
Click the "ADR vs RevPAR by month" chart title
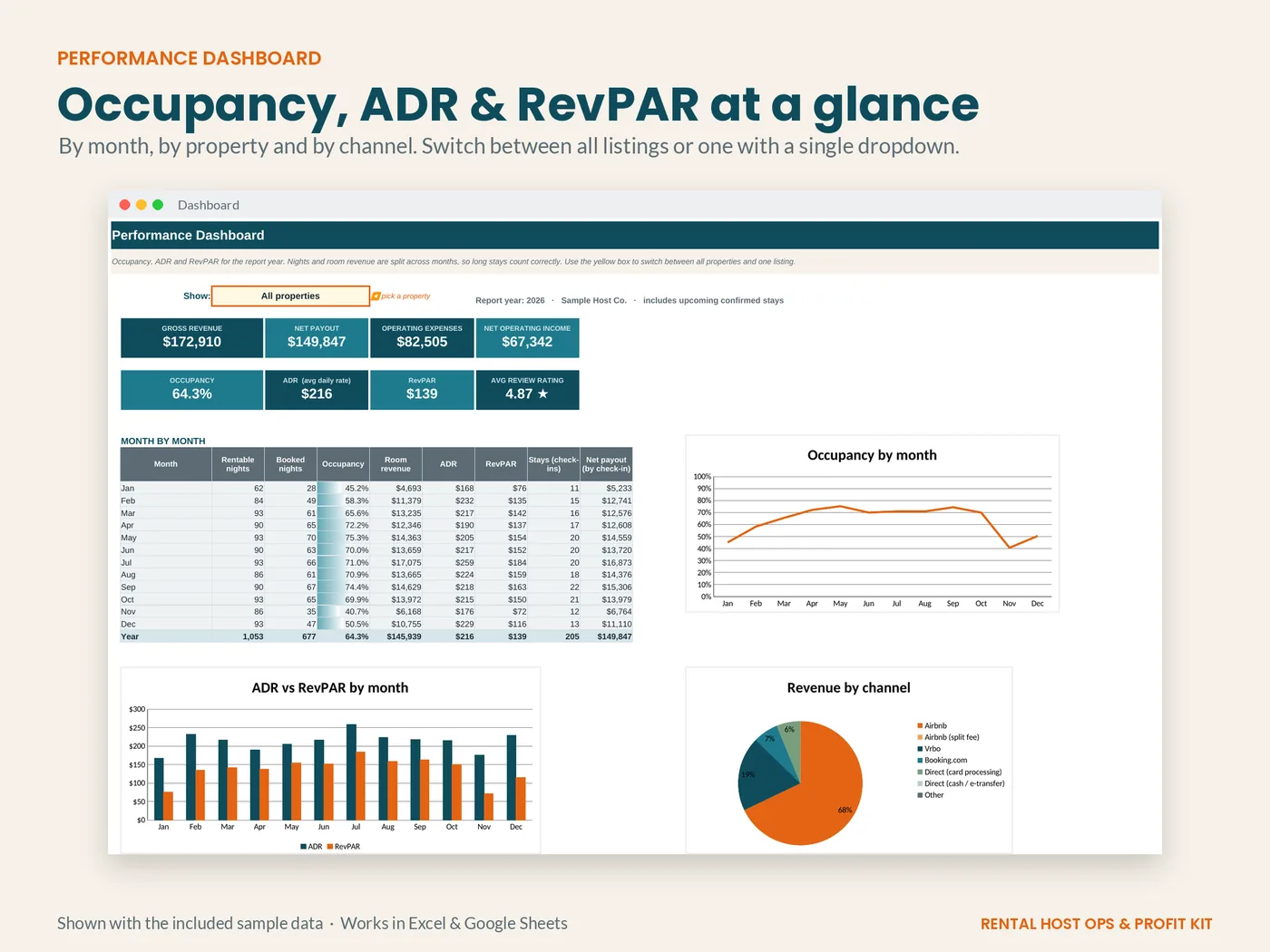click(330, 688)
